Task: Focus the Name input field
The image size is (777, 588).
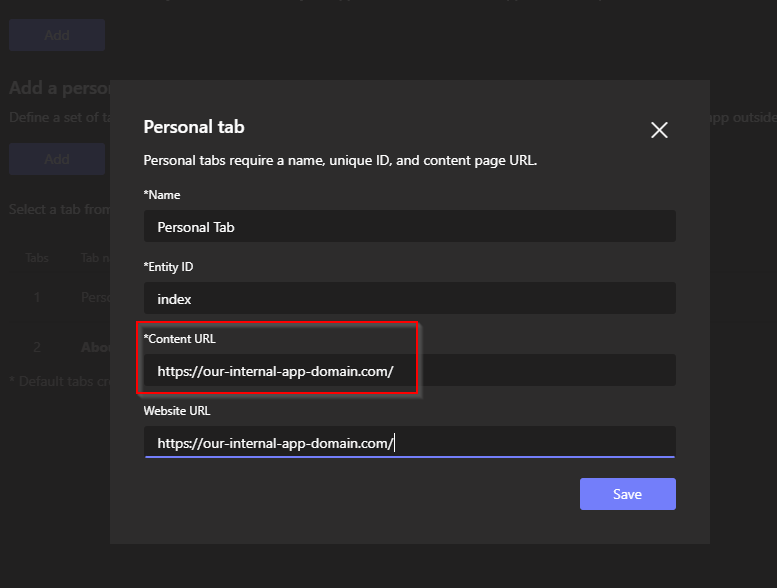Action: (x=409, y=227)
